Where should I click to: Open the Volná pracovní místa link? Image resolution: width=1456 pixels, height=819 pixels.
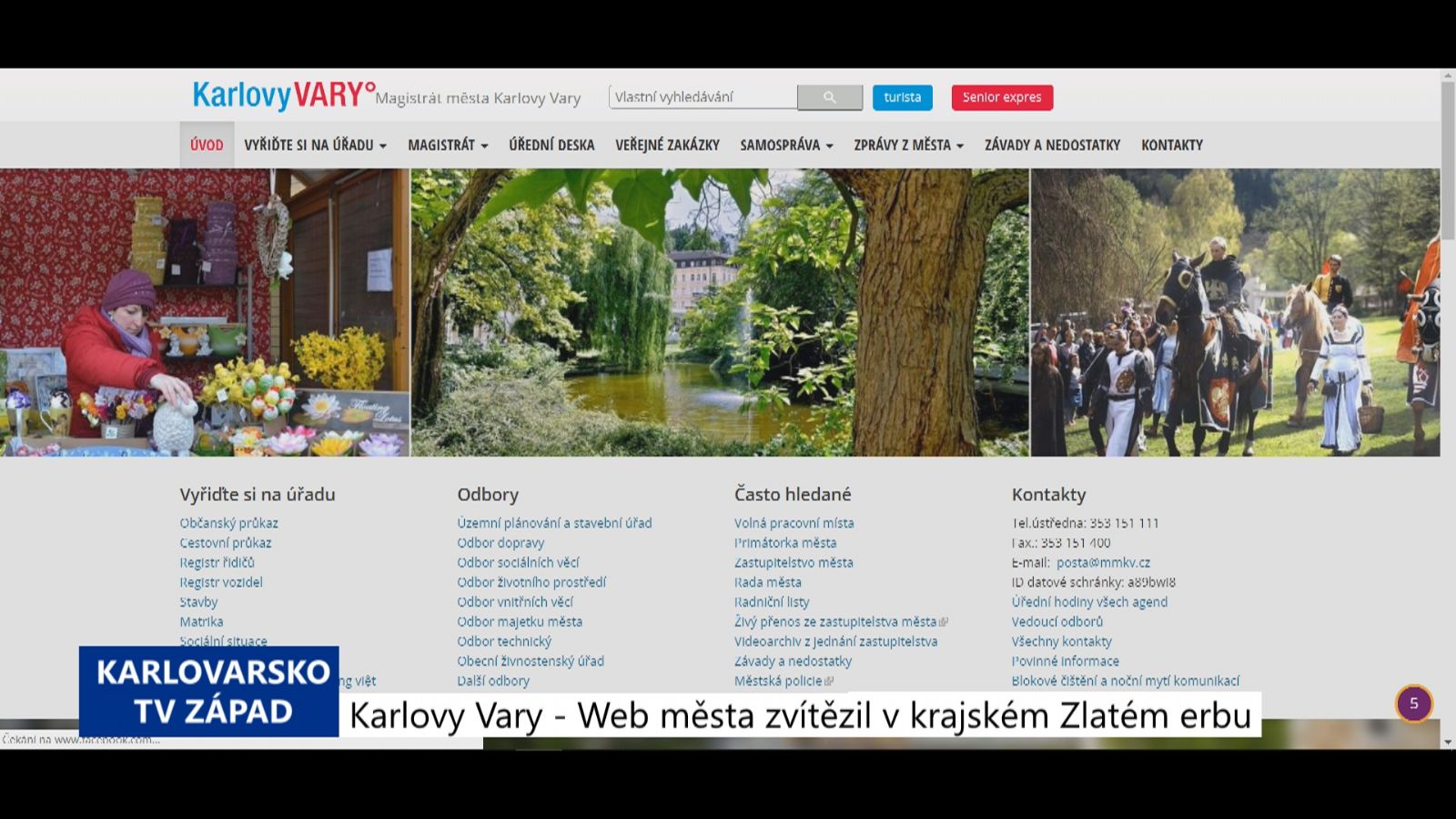(794, 523)
